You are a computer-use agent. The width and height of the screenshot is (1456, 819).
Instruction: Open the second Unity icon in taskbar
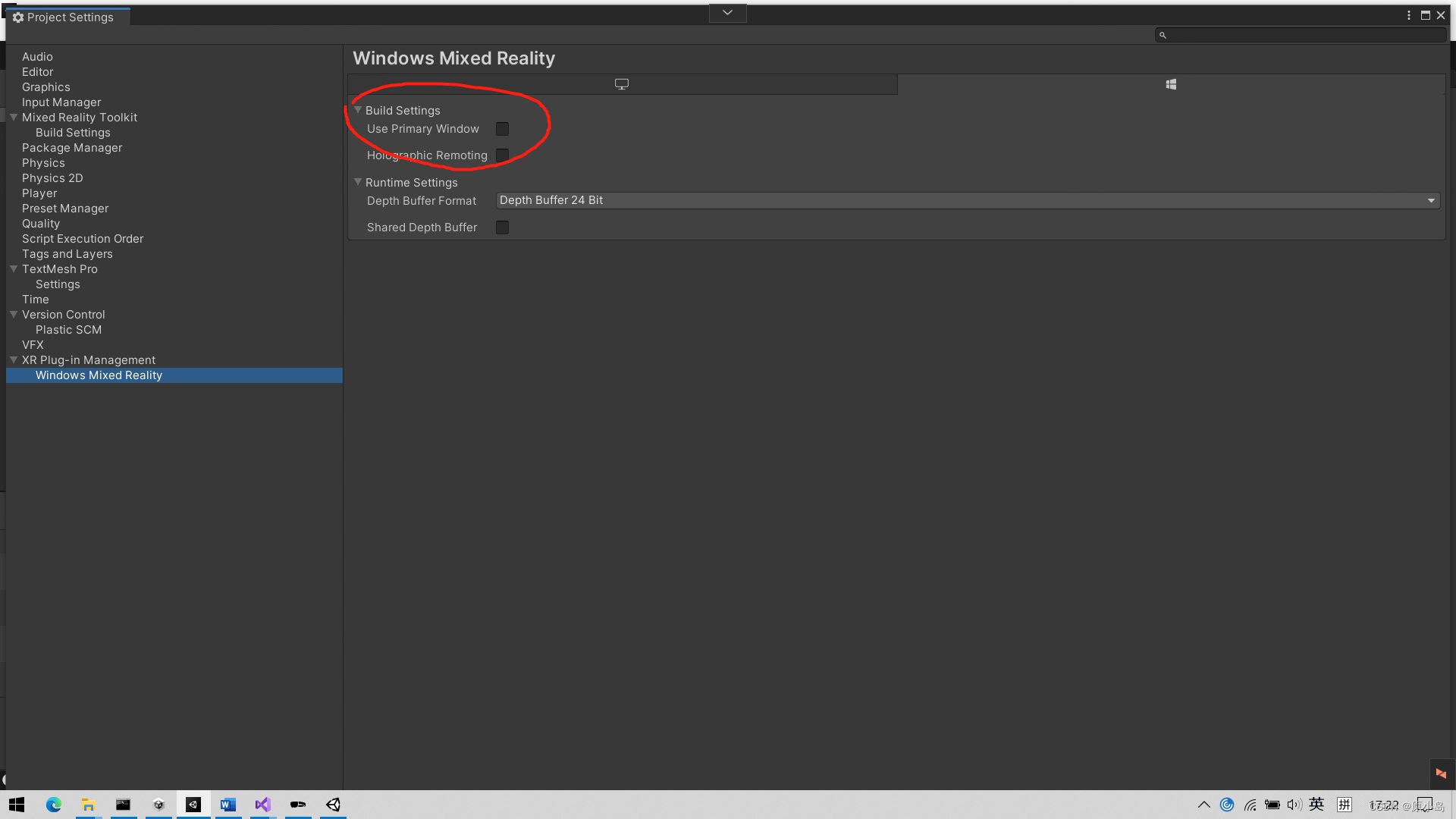pos(333,805)
